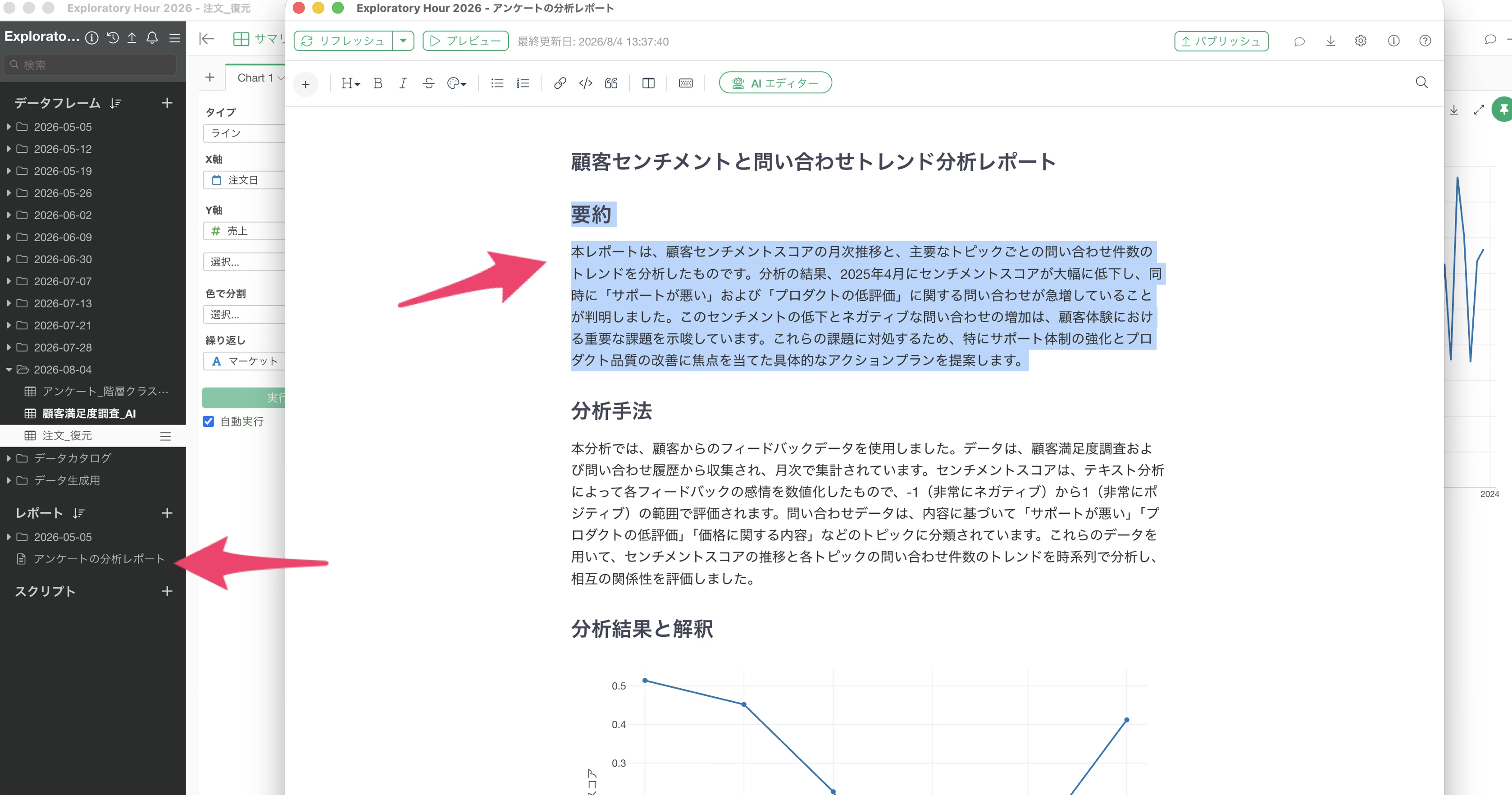
Task: Insert a column layout
Action: (648, 83)
